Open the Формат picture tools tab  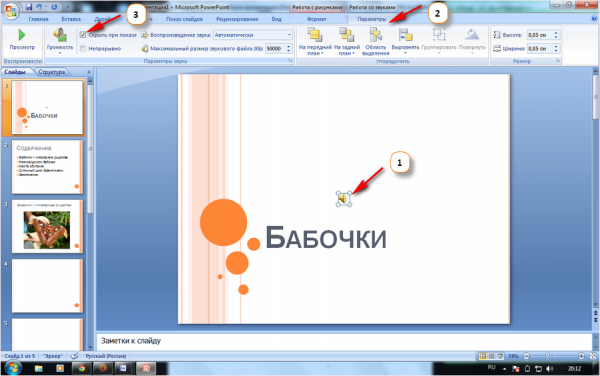[316, 19]
